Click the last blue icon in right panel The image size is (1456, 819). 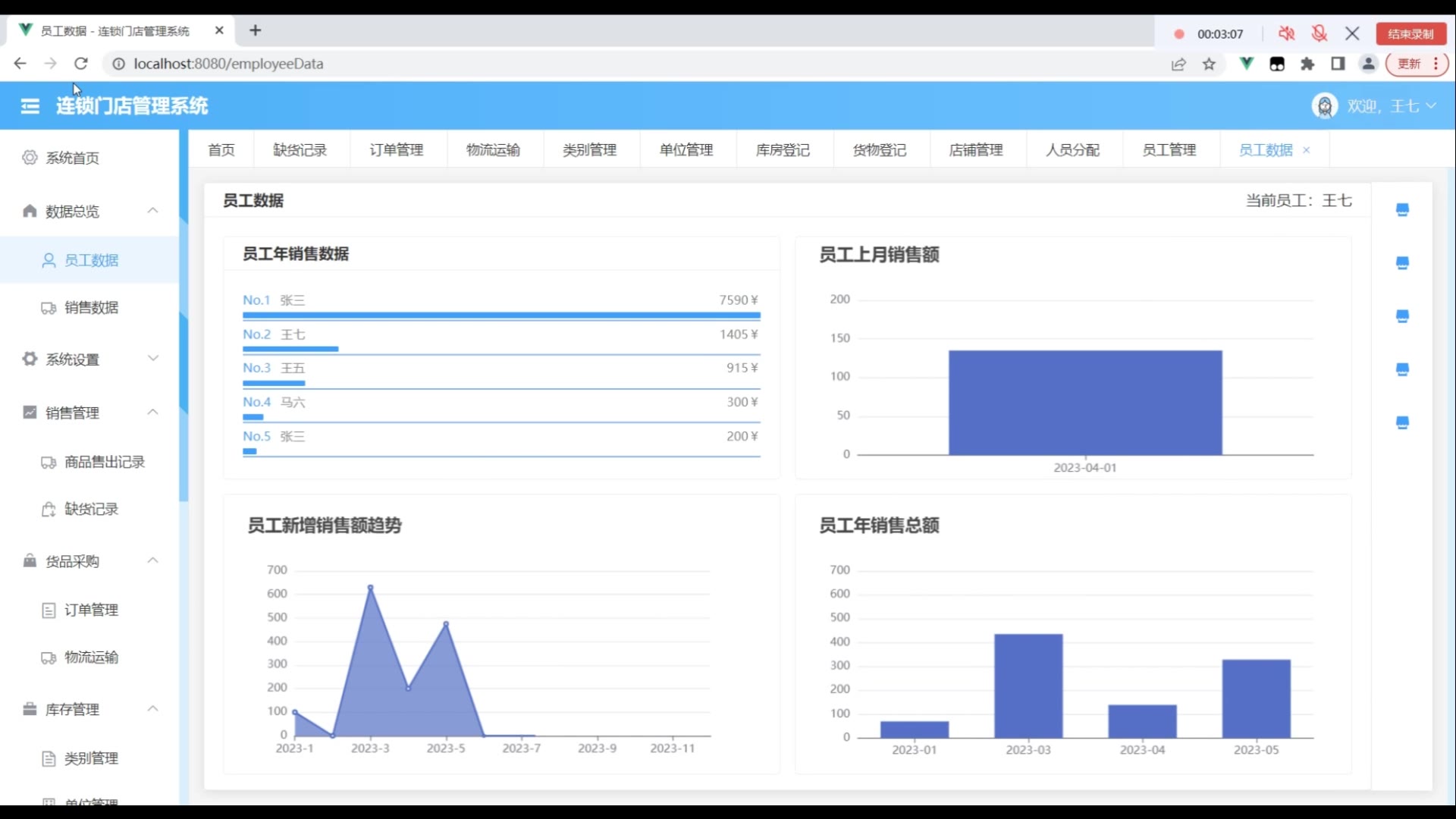tap(1402, 422)
